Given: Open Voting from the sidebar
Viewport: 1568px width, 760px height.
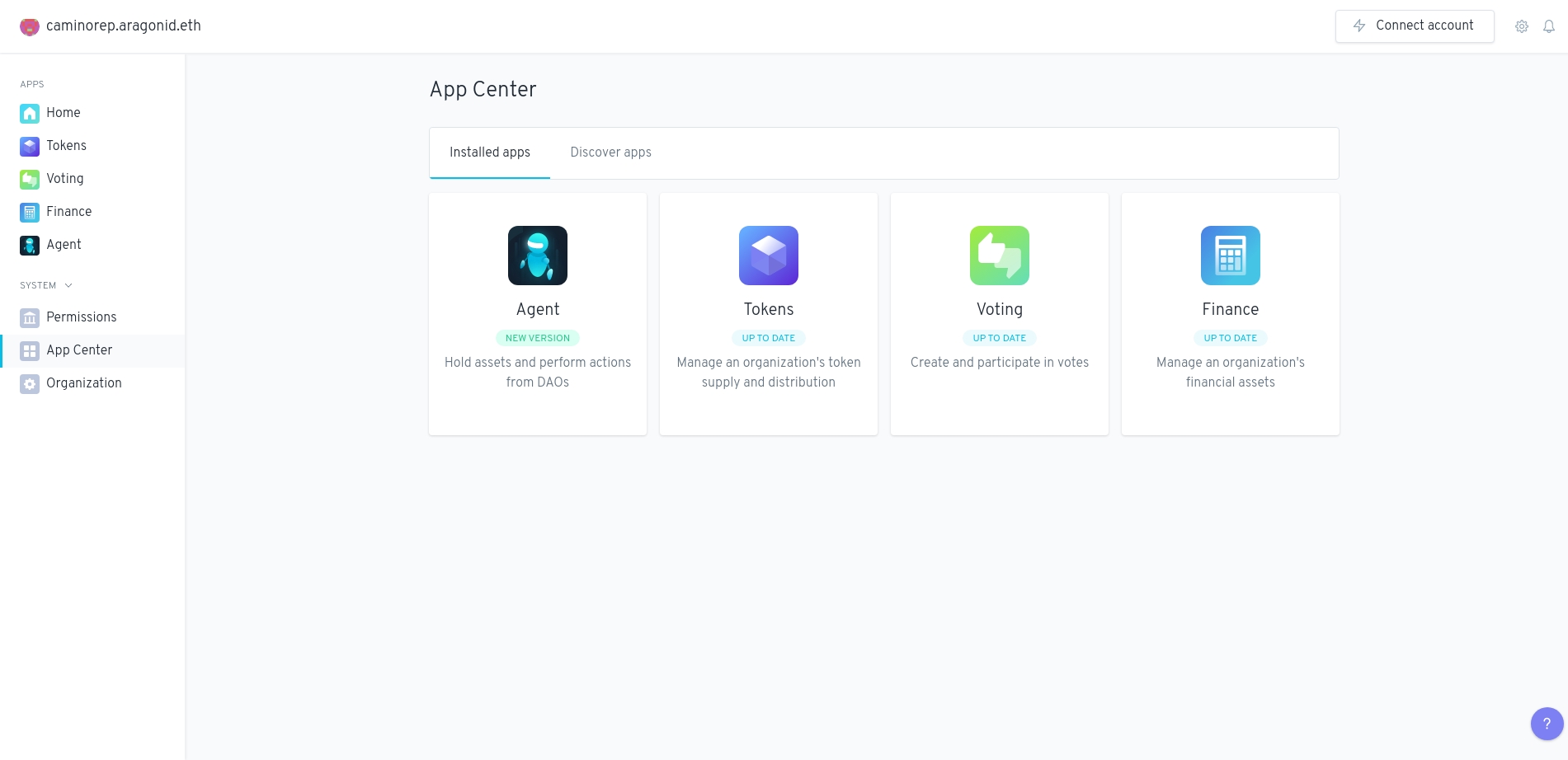Looking at the screenshot, I should click(x=64, y=179).
